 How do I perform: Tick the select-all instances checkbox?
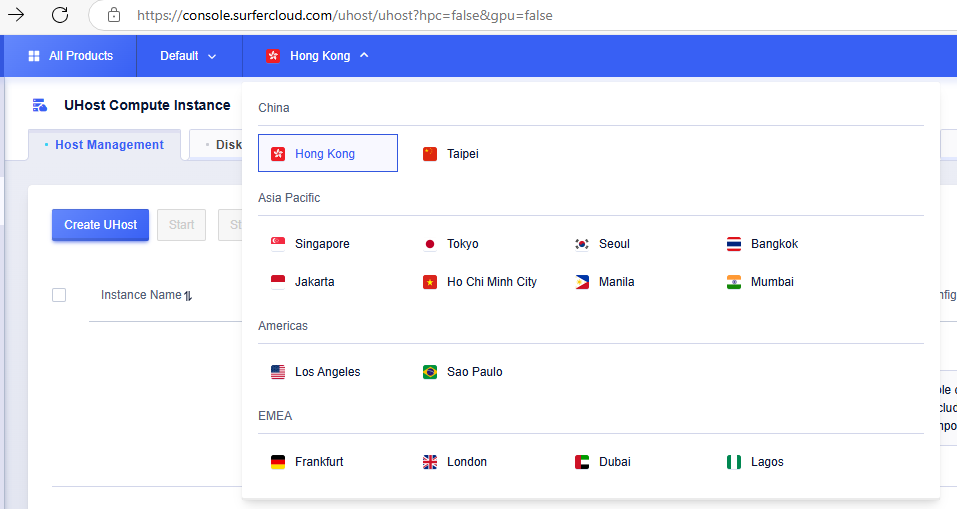59,295
